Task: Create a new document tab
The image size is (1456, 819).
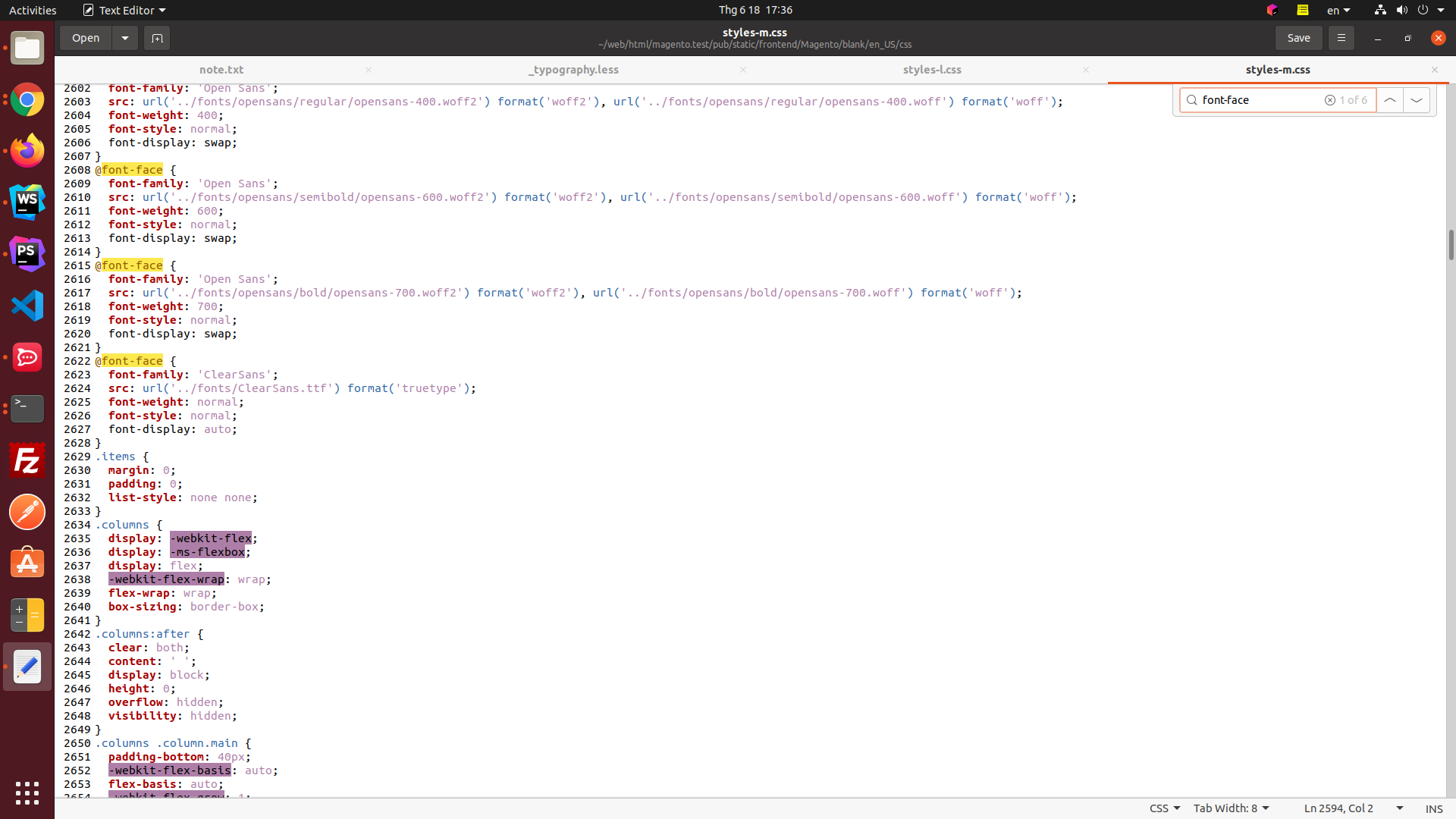Action: pyautogui.click(x=157, y=38)
